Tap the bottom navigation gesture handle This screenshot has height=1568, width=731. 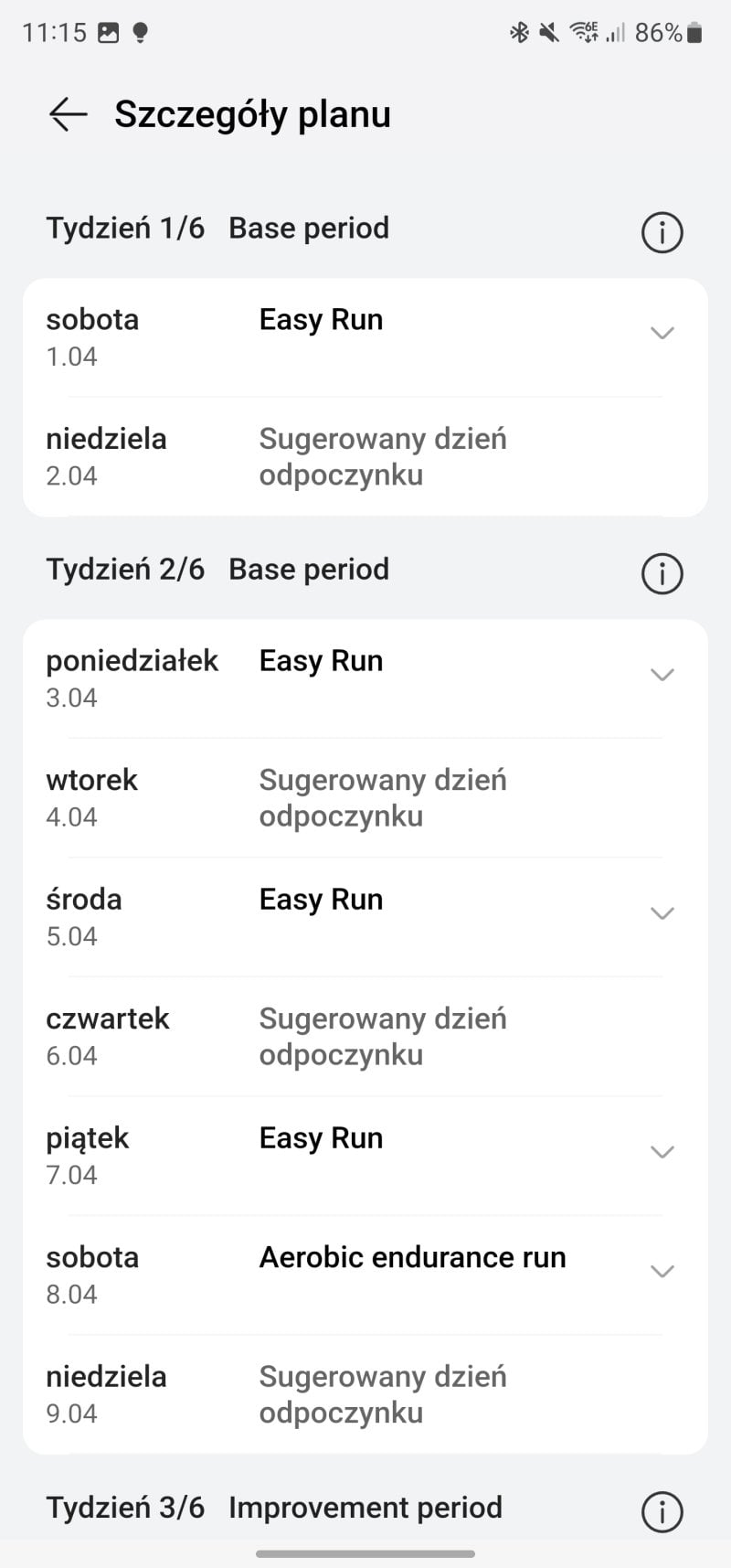[365, 1553]
